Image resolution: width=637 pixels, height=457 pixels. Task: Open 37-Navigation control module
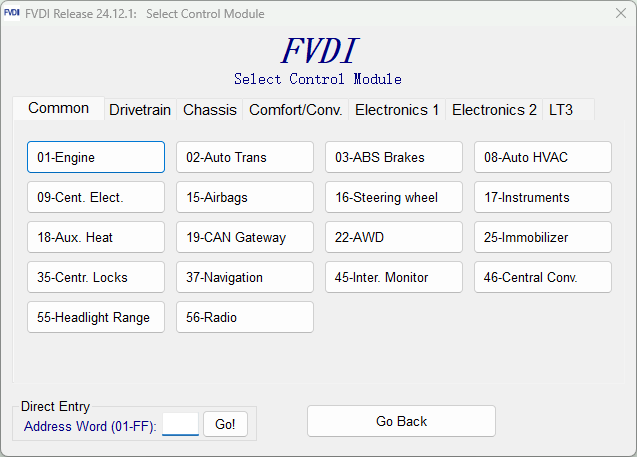(x=245, y=277)
